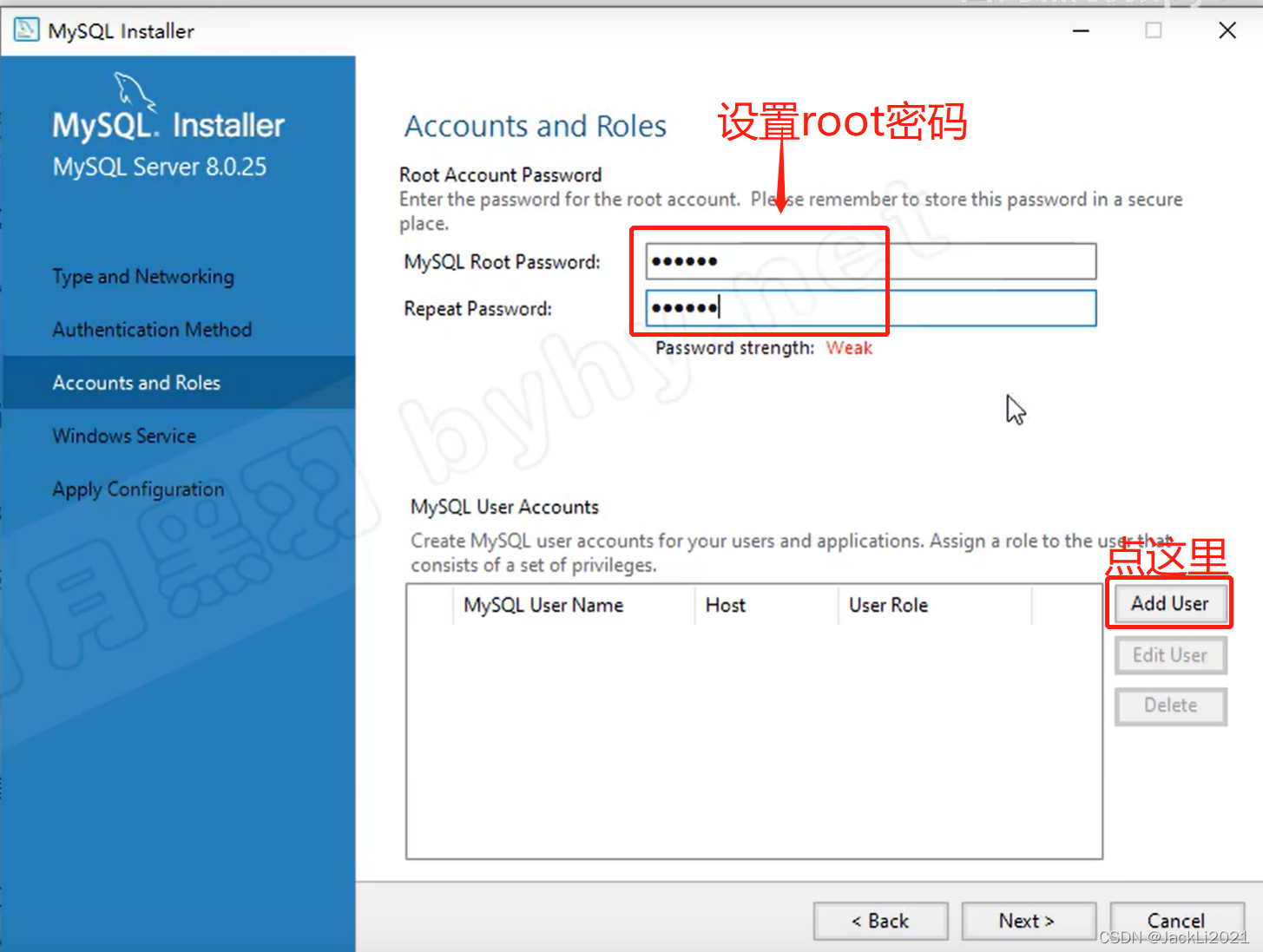1263x952 pixels.
Task: Open the Type and Networking step
Action: (x=143, y=277)
